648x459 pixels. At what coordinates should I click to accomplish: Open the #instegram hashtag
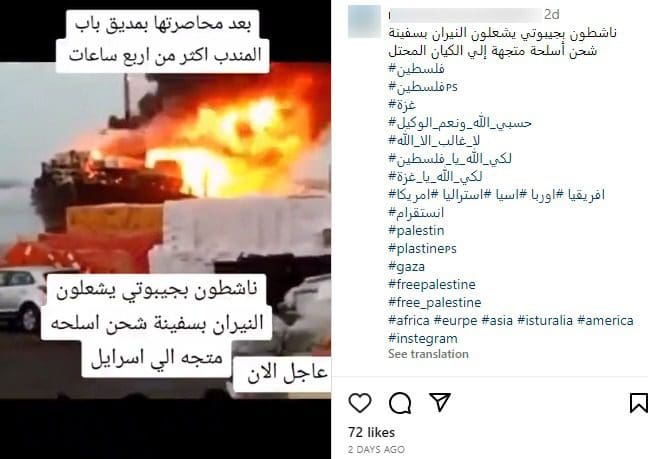click(423, 338)
